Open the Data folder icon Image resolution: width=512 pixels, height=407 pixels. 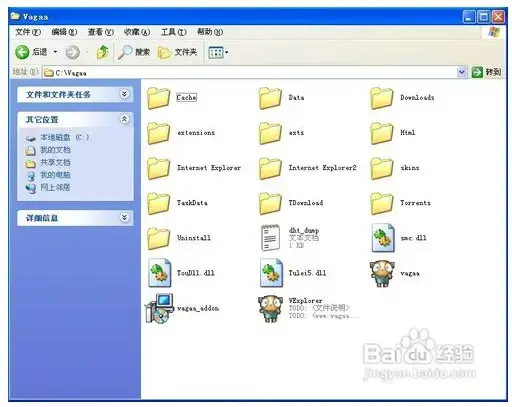pyautogui.click(x=270, y=98)
